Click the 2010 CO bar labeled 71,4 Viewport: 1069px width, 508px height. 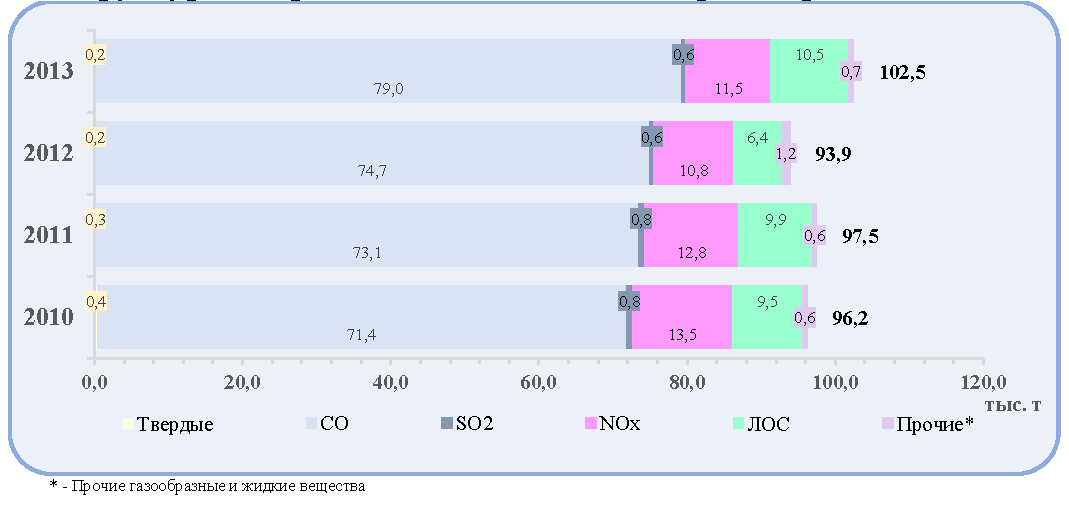coord(361,317)
